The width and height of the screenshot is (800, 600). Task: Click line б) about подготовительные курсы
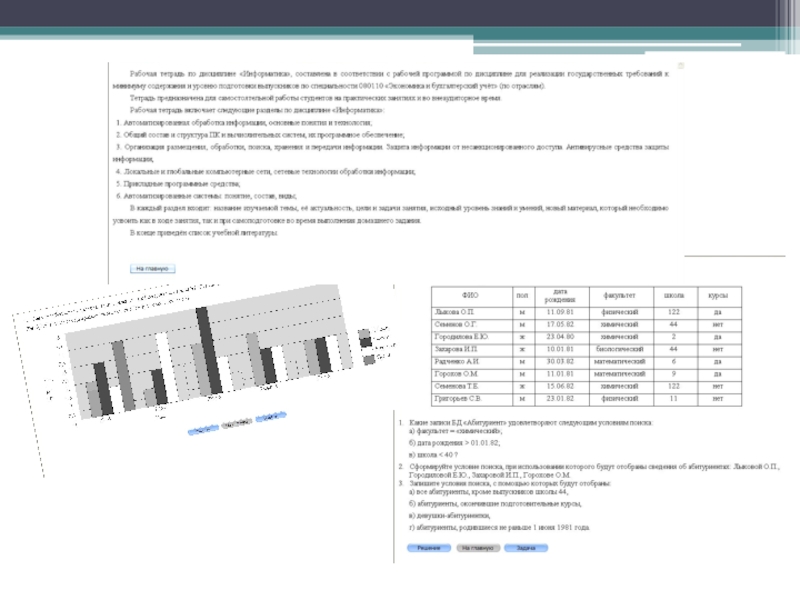495,504
